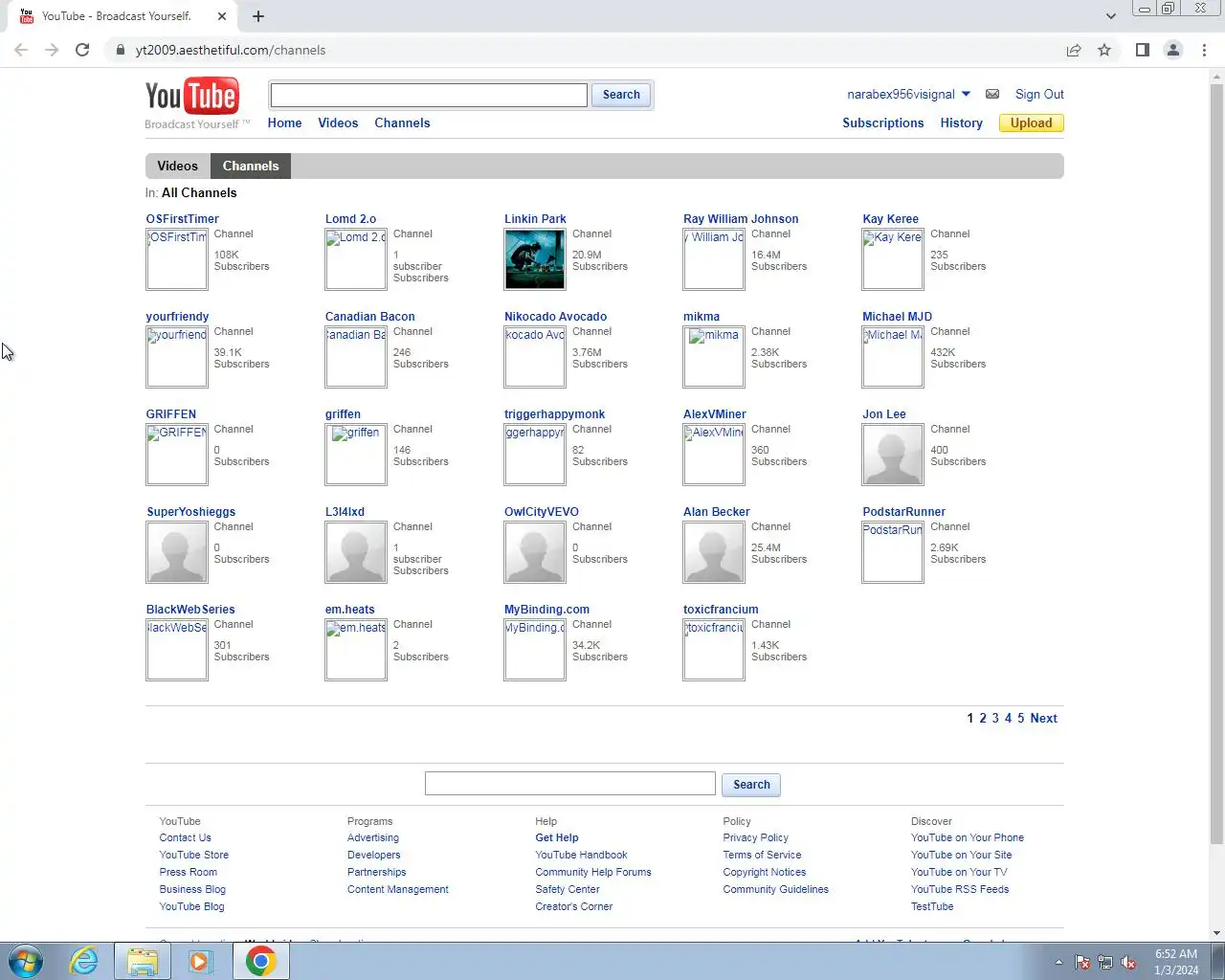Screen dimensions: 1225x980
Task: Open File Explorer from the taskbar
Action: click(x=142, y=961)
